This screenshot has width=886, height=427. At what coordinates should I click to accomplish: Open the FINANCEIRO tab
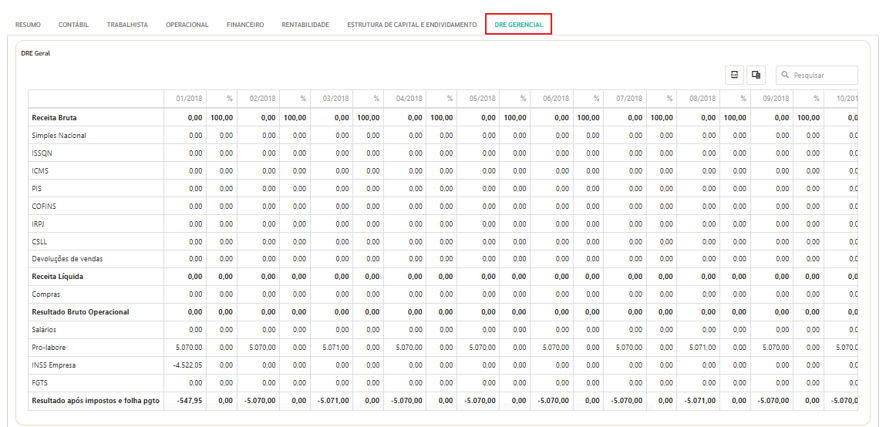(245, 25)
